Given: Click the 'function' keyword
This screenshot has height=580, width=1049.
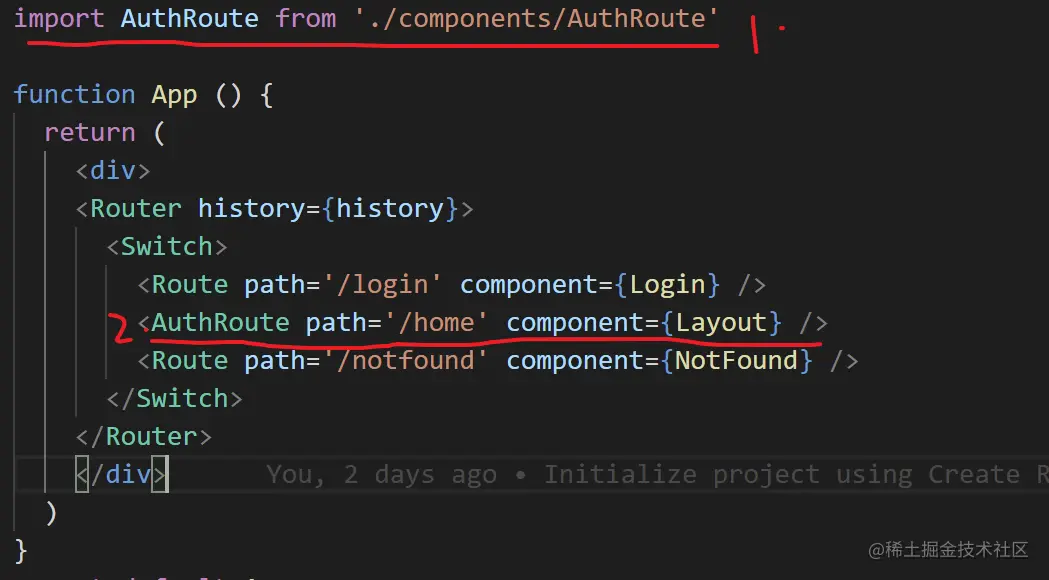Looking at the screenshot, I should 74,94.
